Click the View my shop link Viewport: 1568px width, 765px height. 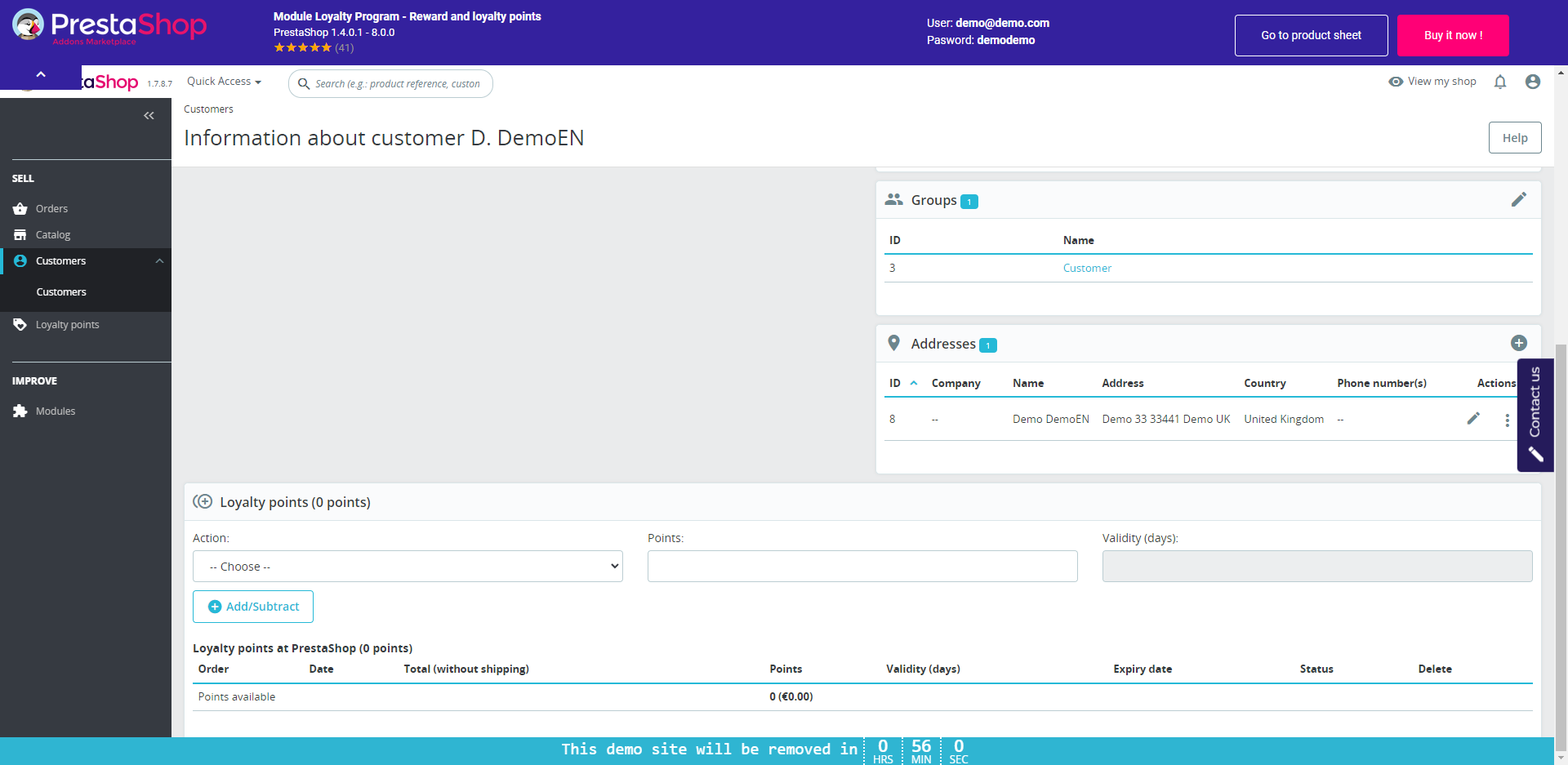(1442, 82)
